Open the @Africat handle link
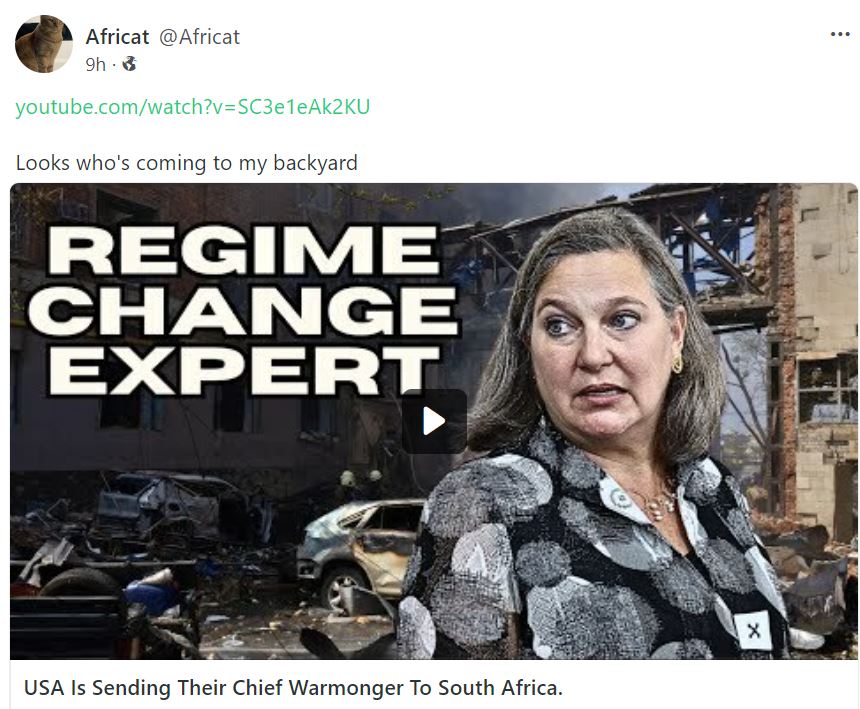This screenshot has height=709, width=860. coord(199,37)
